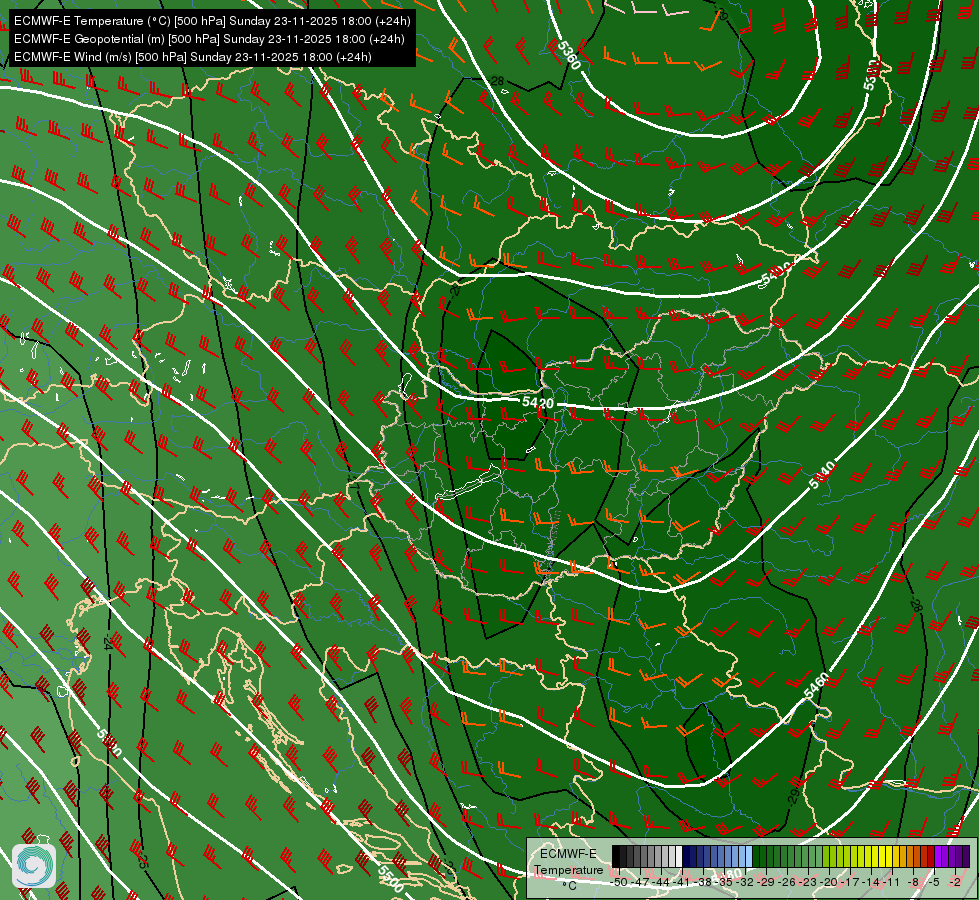Click the -29 legend tick value
This screenshot has height=900, width=979.
765,882
